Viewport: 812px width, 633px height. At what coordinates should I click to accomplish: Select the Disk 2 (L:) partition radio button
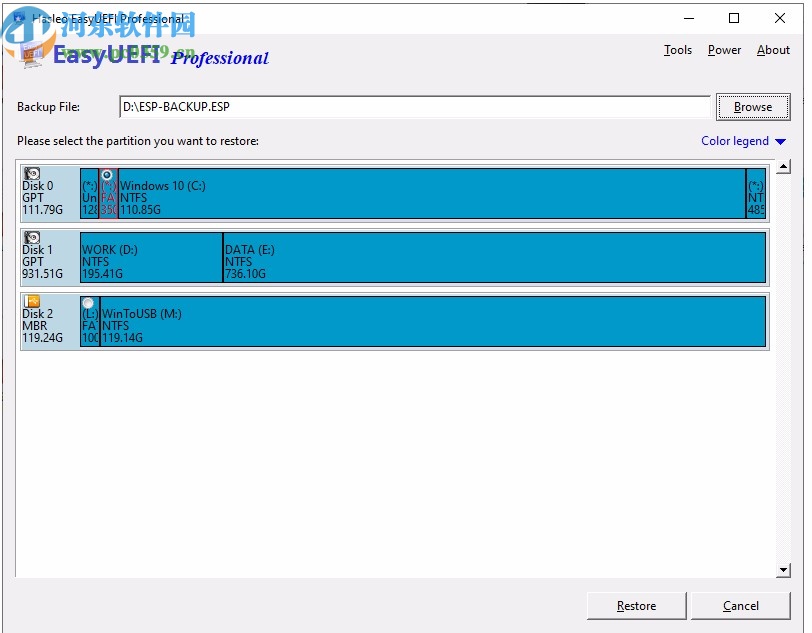click(x=88, y=303)
